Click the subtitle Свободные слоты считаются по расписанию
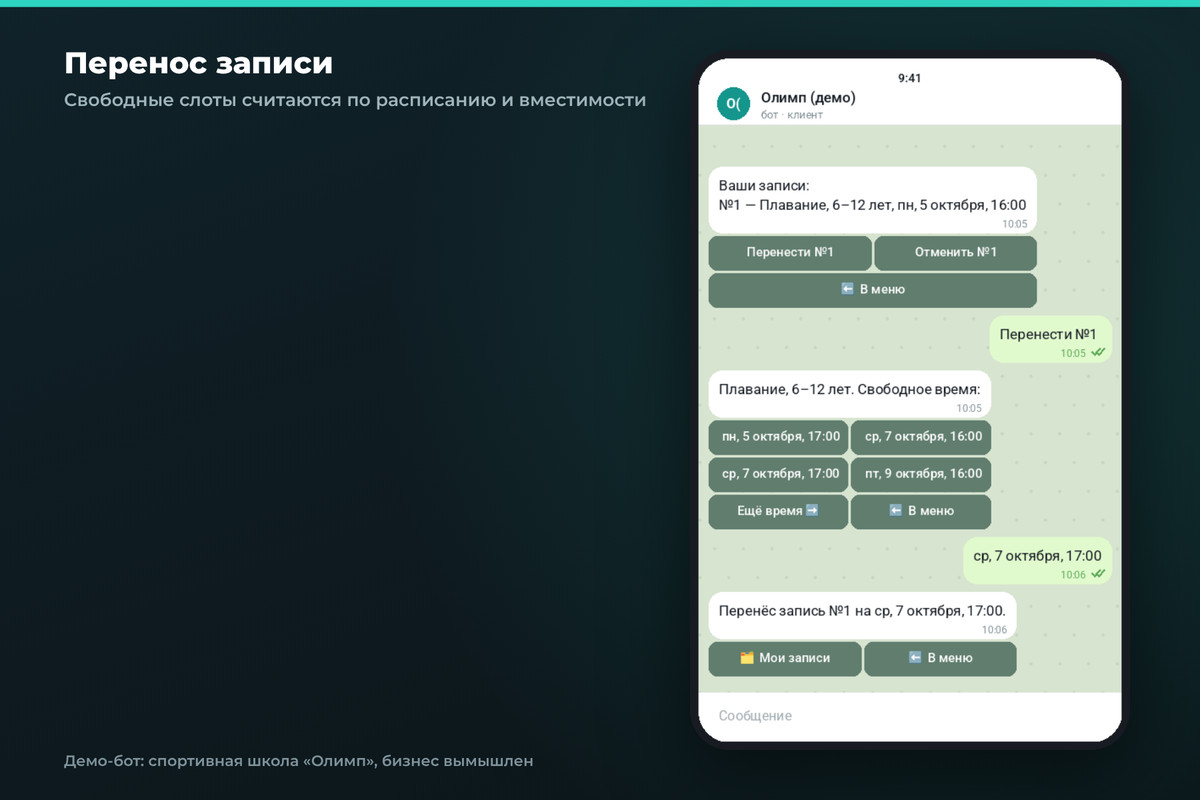Image resolution: width=1200 pixels, height=800 pixels. pos(355,100)
